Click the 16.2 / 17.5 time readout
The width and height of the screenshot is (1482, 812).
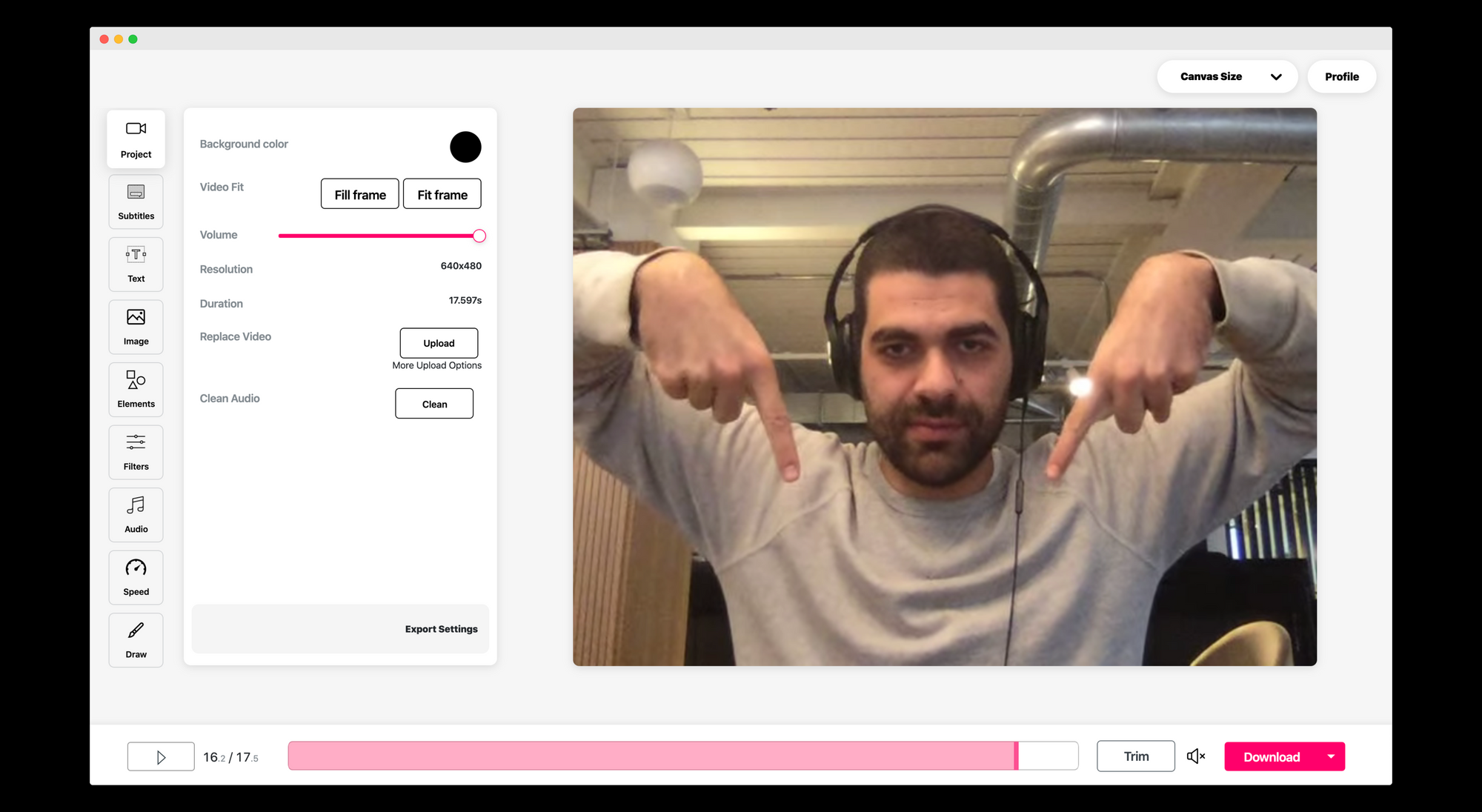[x=230, y=757]
